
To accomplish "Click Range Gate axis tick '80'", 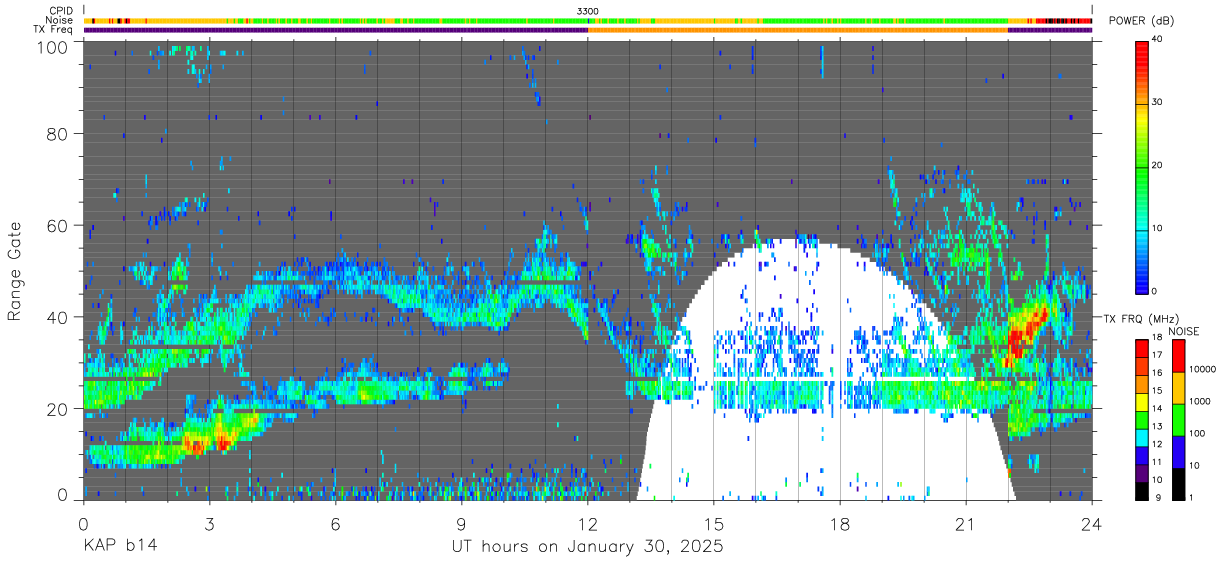I will point(57,133).
